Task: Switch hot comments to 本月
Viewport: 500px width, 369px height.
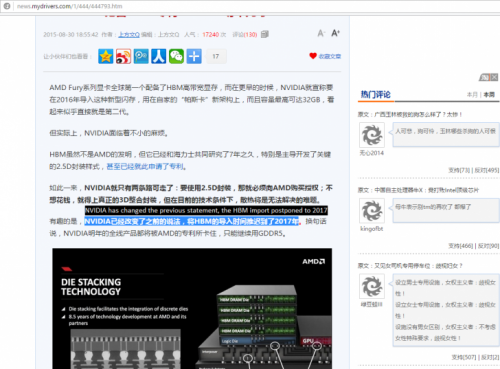Action: click(472, 95)
